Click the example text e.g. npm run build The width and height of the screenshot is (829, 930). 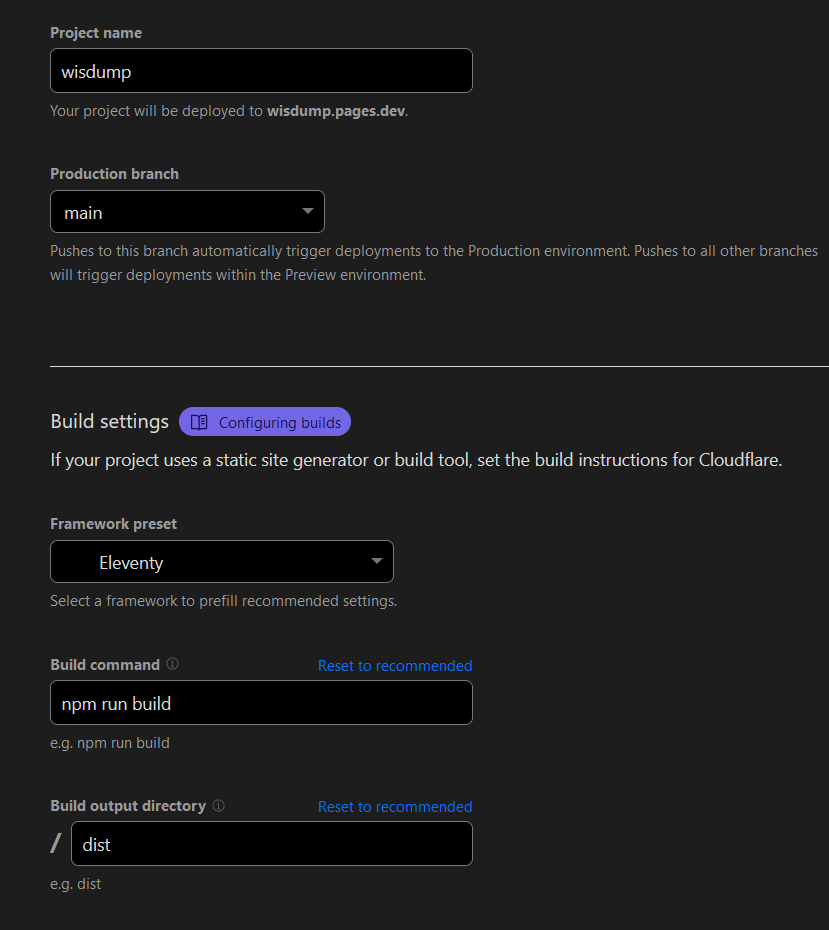click(109, 742)
